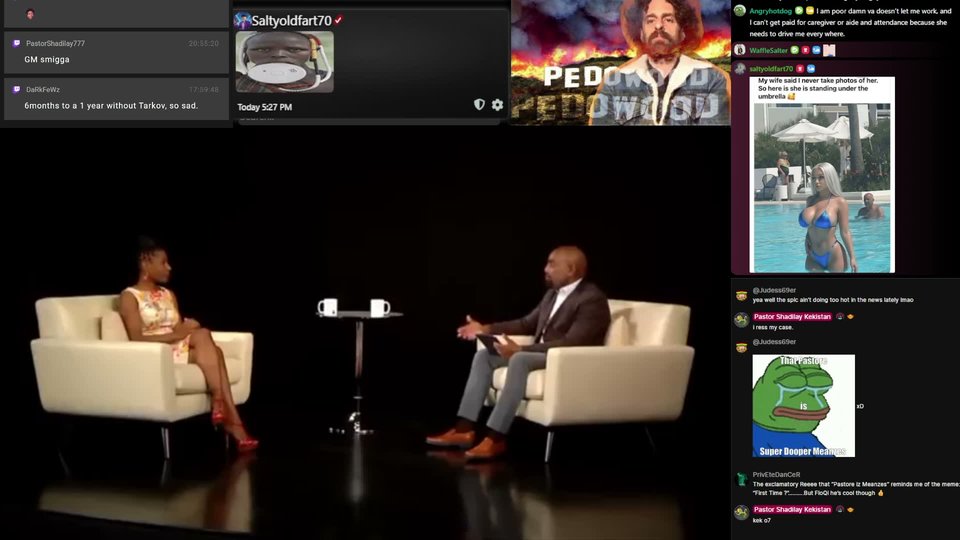Click the PastorShadilay777 username

pyautogui.click(x=55, y=43)
